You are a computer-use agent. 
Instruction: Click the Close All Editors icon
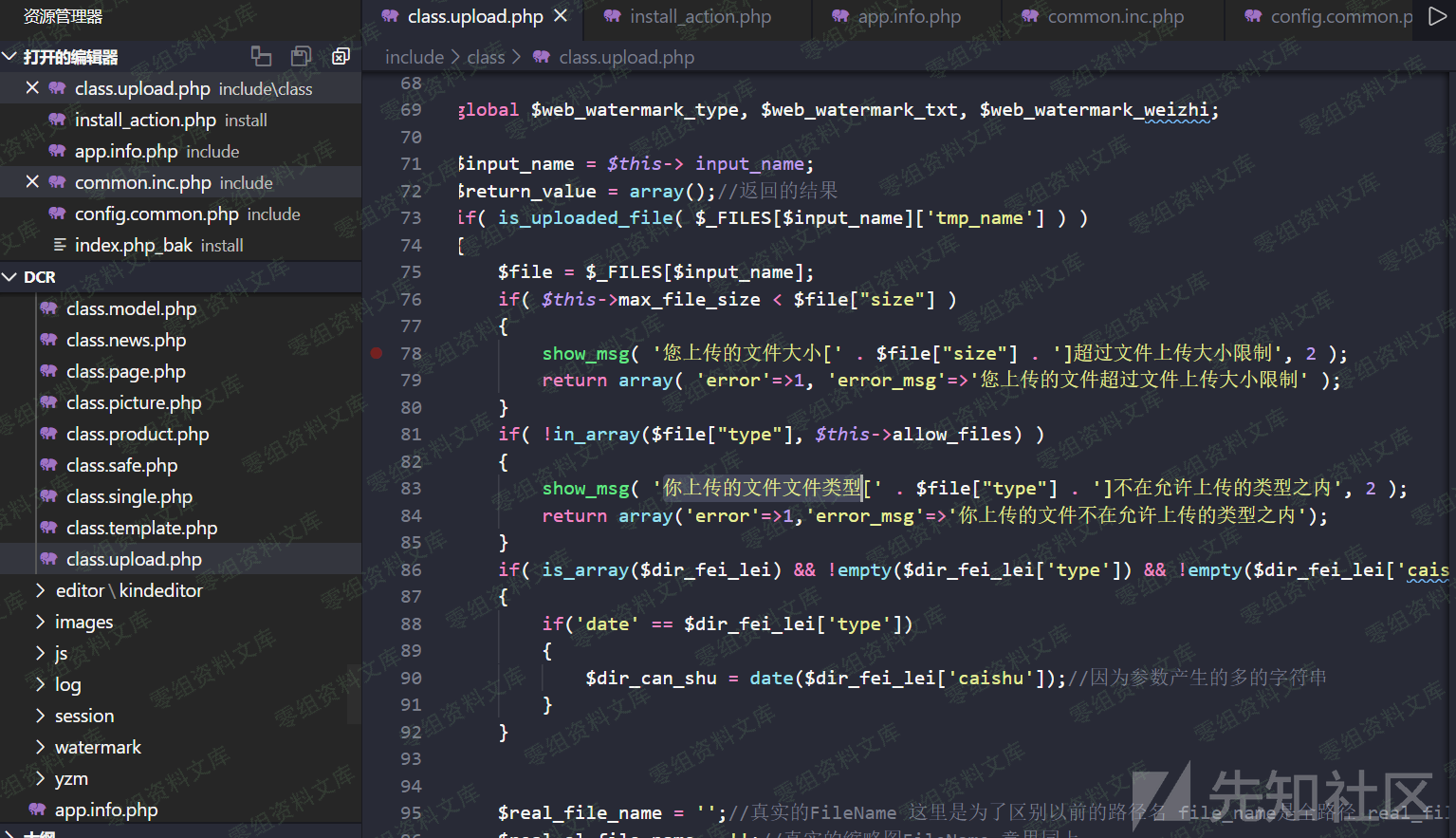pos(341,57)
